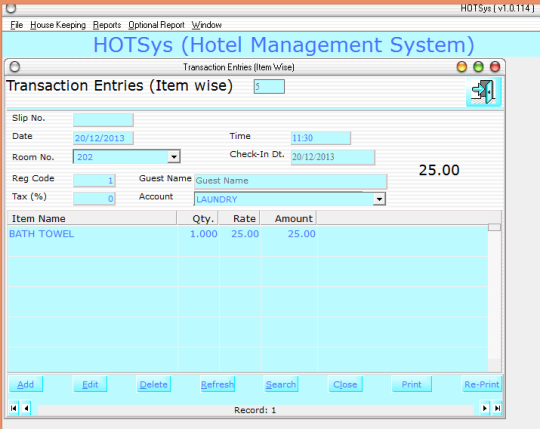Click the Check-In Dt. field
Image resolution: width=540 pixels, height=429 pixels.
click(x=333, y=157)
